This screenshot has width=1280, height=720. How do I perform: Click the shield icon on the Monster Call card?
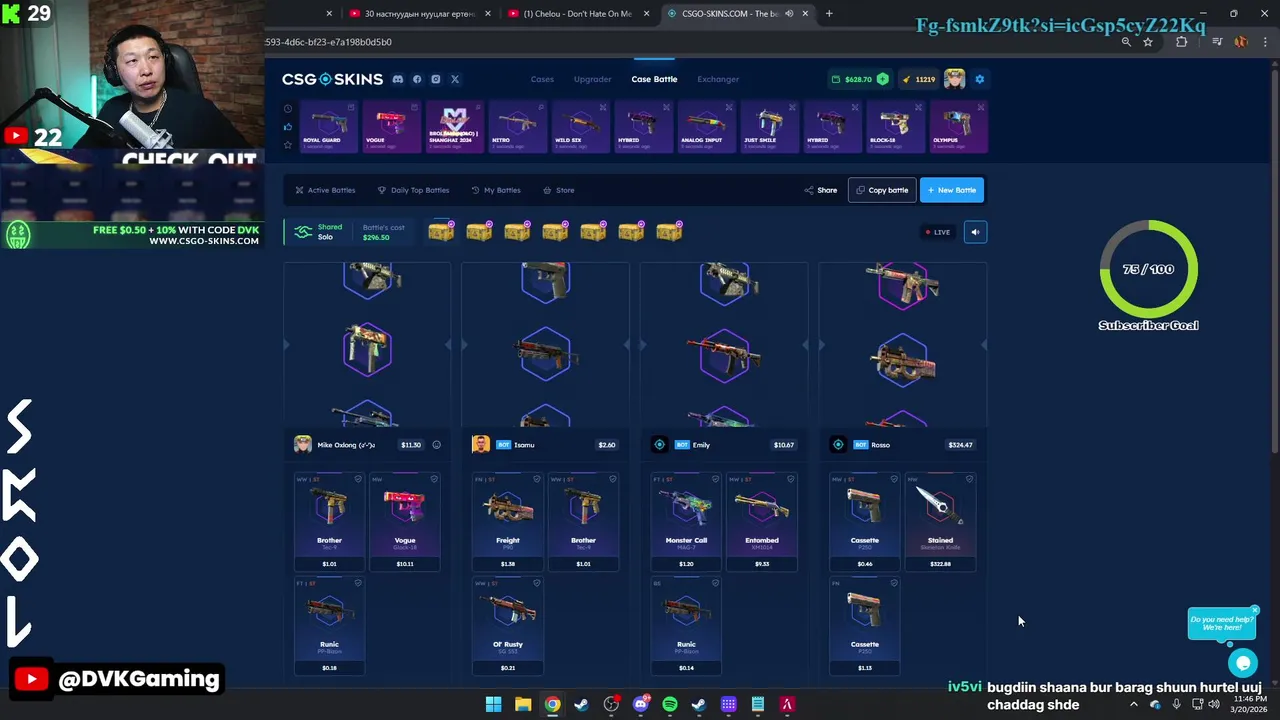(x=715, y=479)
